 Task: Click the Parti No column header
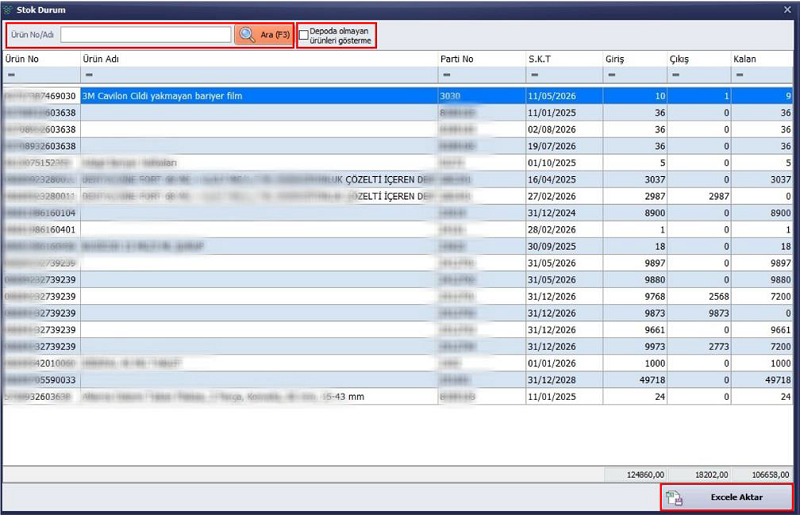click(481, 59)
